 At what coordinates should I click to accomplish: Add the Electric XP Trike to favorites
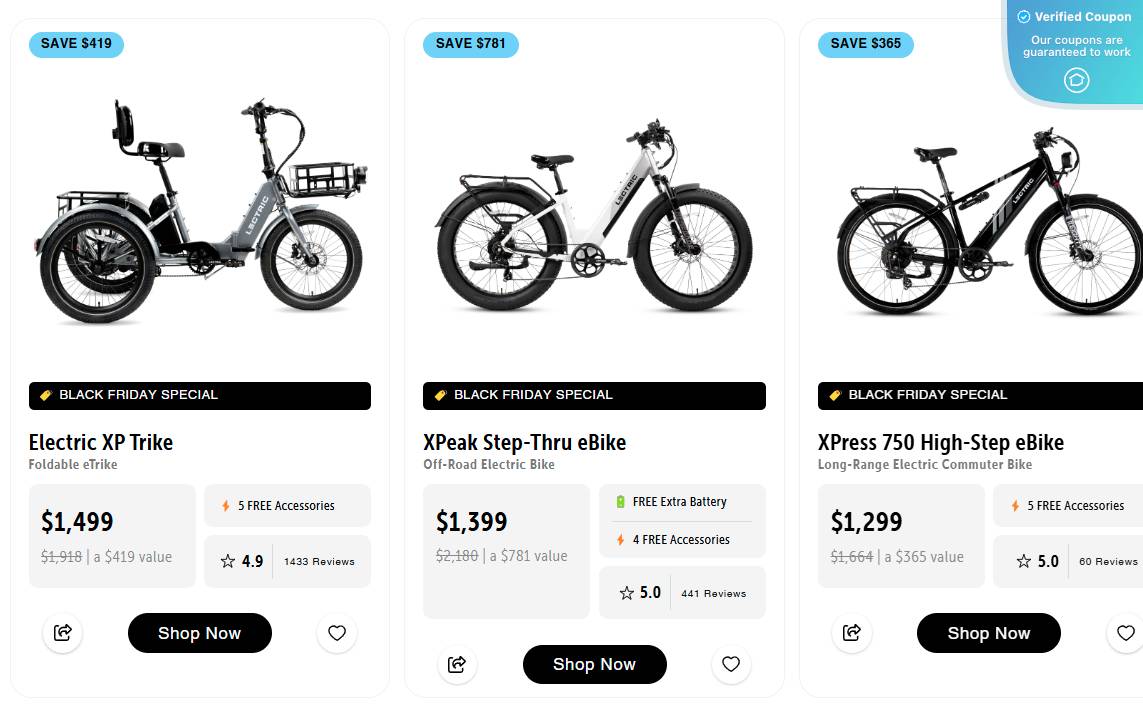tap(337, 632)
